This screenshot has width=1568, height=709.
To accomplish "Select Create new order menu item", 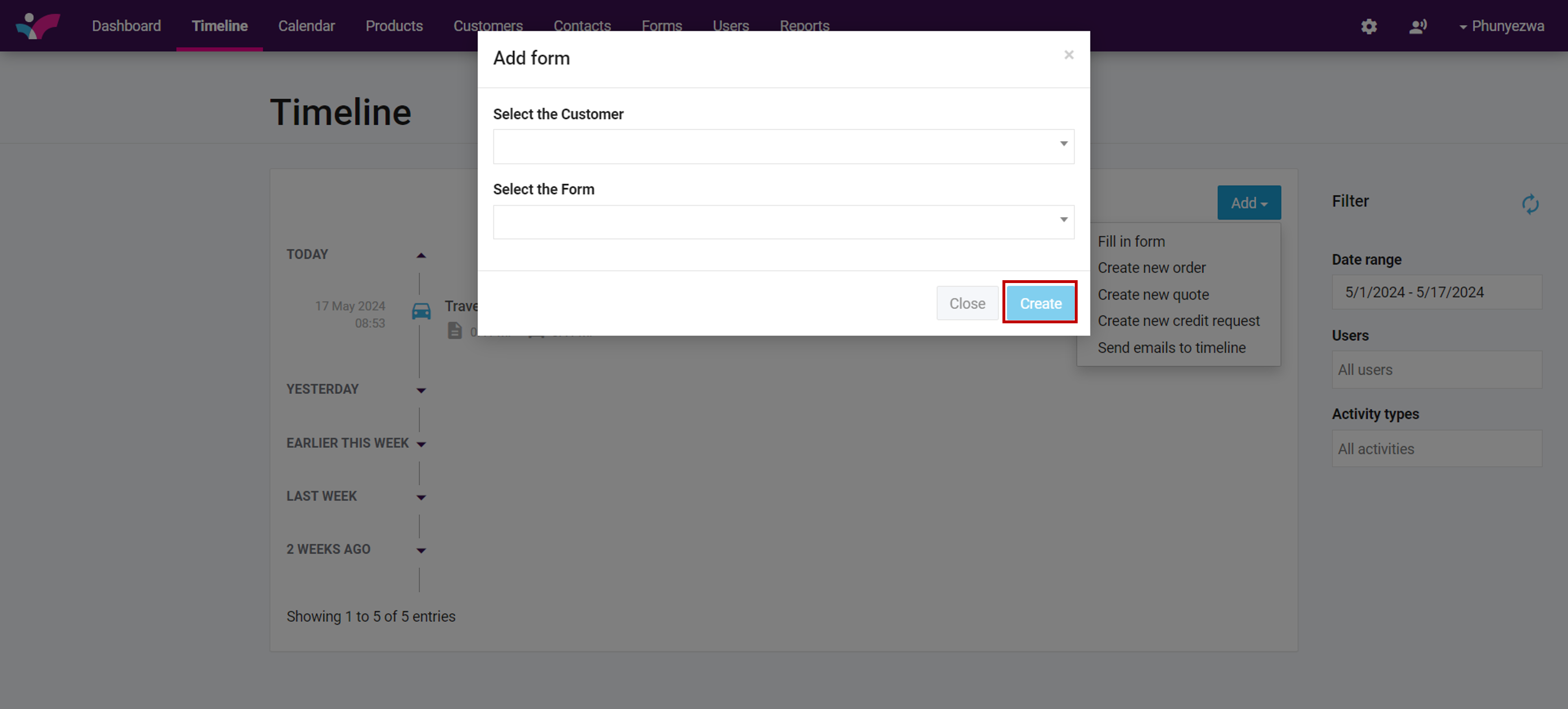I will pos(1151,268).
